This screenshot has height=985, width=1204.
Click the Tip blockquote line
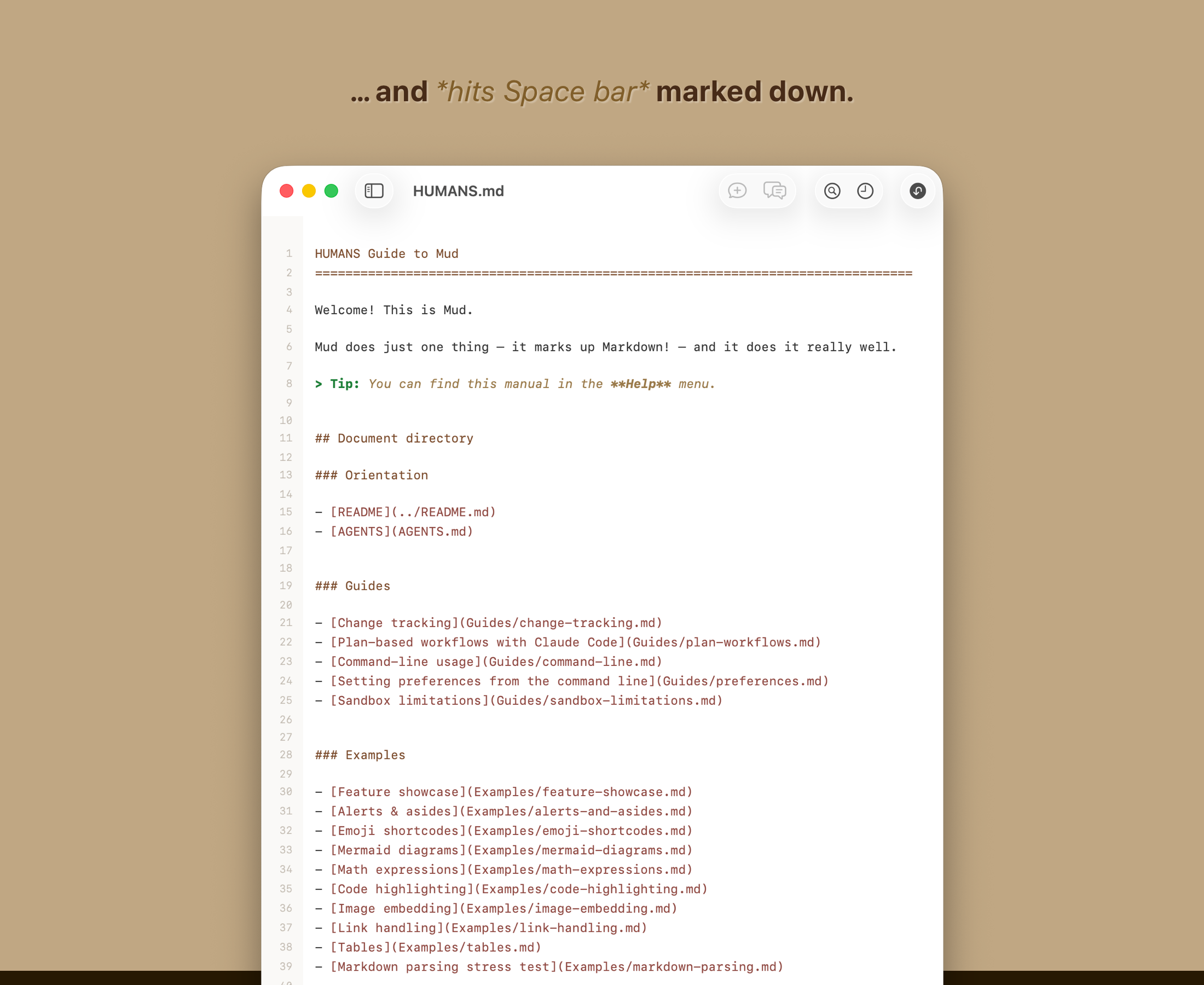[515, 384]
